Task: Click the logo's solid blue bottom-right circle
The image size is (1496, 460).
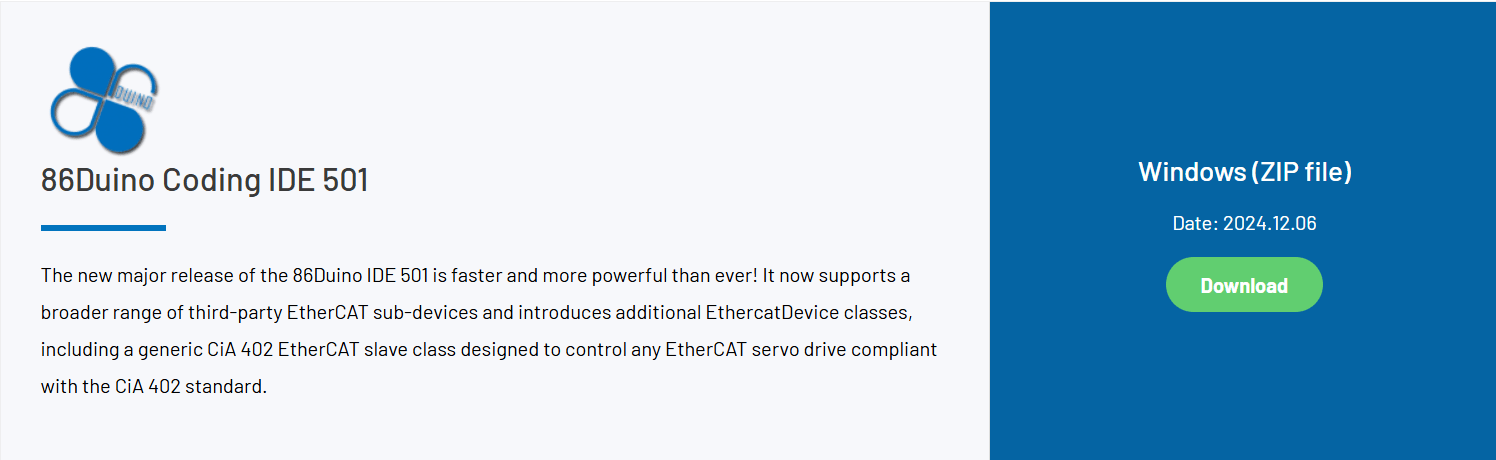Action: coord(123,126)
